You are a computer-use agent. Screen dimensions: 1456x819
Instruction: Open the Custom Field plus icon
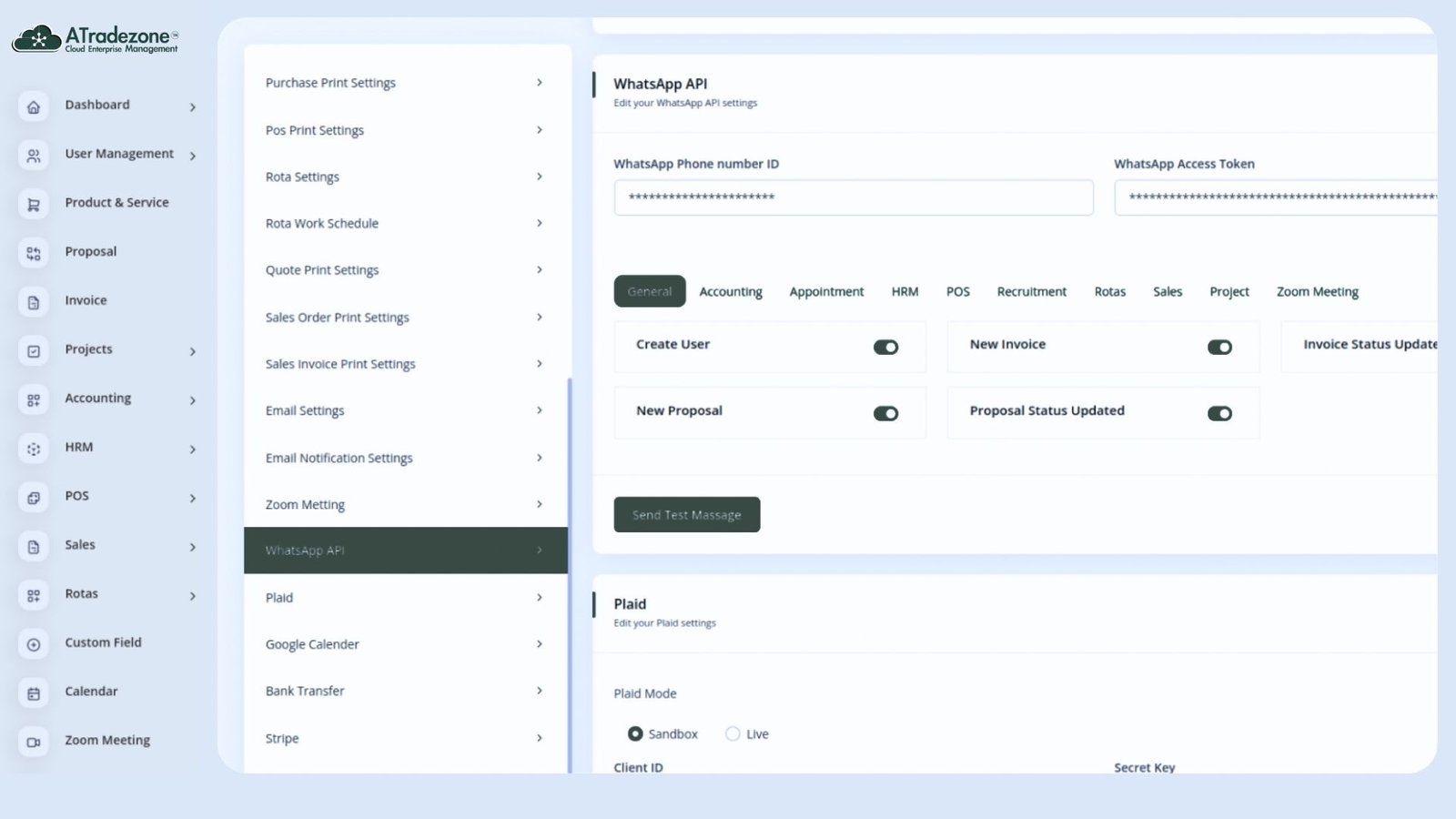[34, 644]
